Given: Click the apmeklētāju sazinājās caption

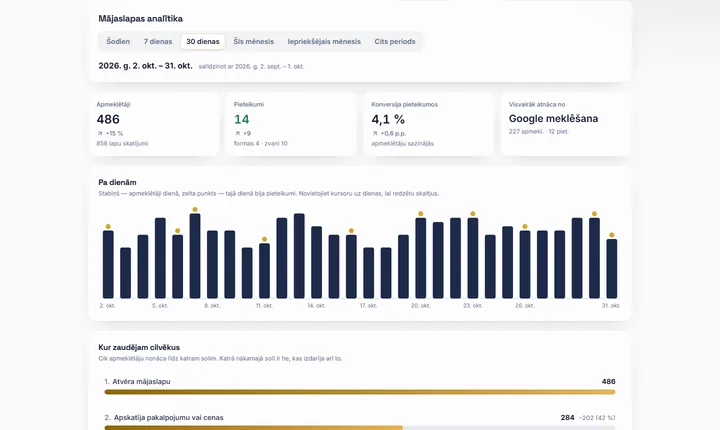Looking at the screenshot, I should click(402, 143).
